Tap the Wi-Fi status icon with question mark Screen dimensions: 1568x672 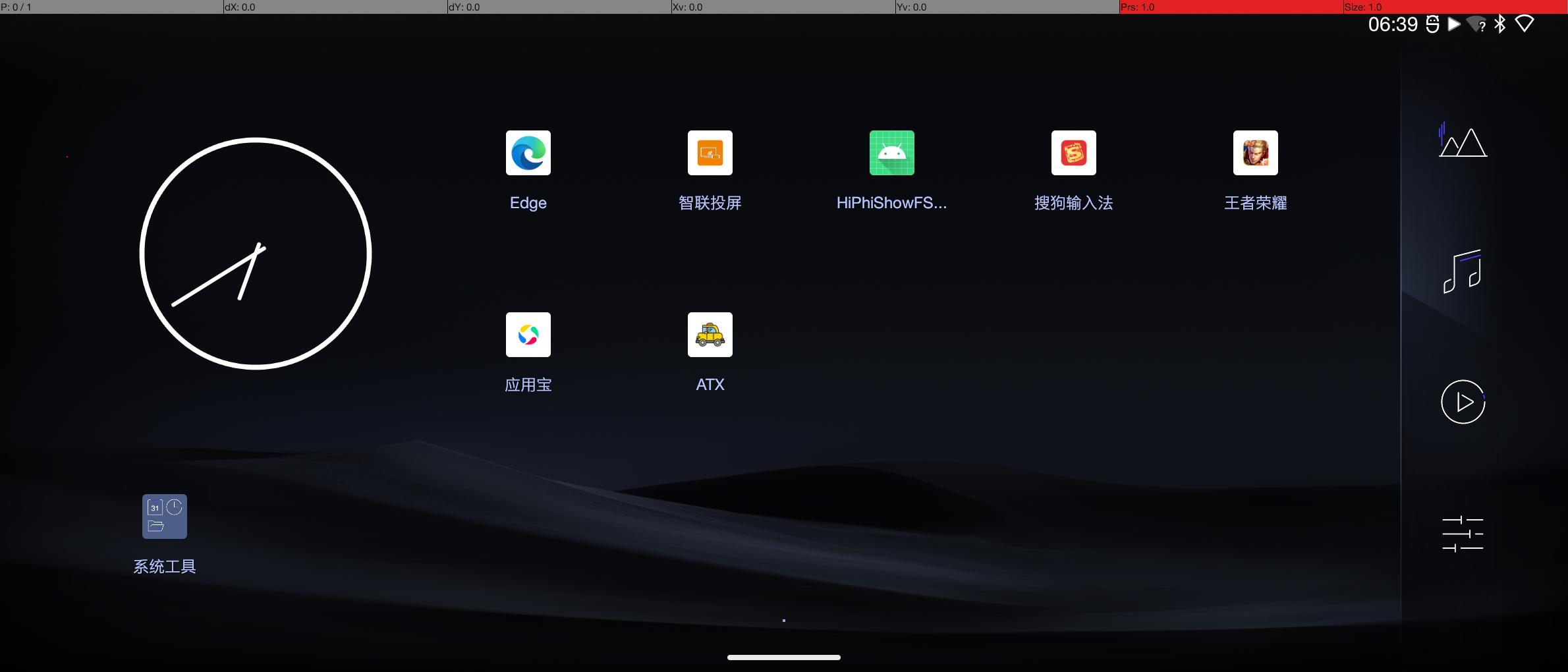coord(1476,25)
